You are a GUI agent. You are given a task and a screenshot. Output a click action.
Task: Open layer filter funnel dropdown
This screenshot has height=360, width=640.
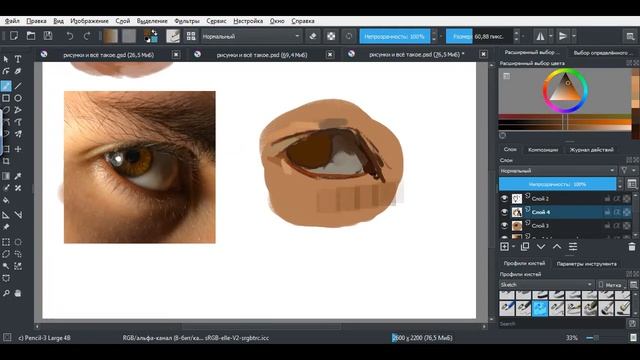click(x=624, y=171)
